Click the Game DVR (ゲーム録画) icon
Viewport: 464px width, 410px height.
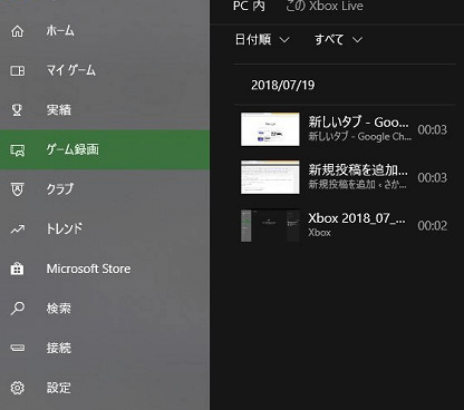pos(17,150)
